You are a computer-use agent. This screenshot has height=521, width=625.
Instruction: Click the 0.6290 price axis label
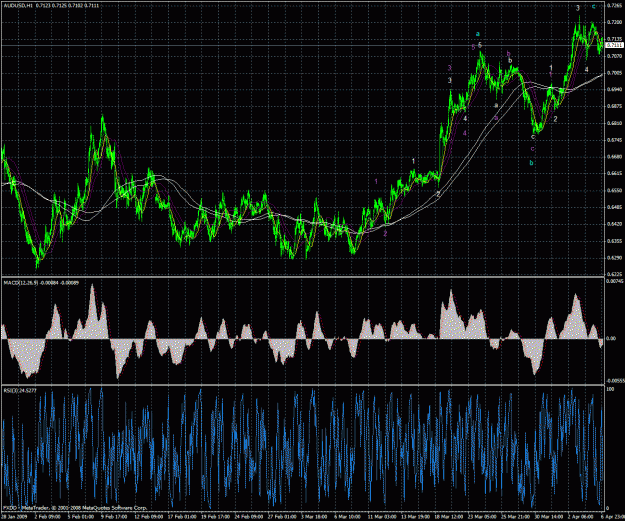tap(613, 258)
